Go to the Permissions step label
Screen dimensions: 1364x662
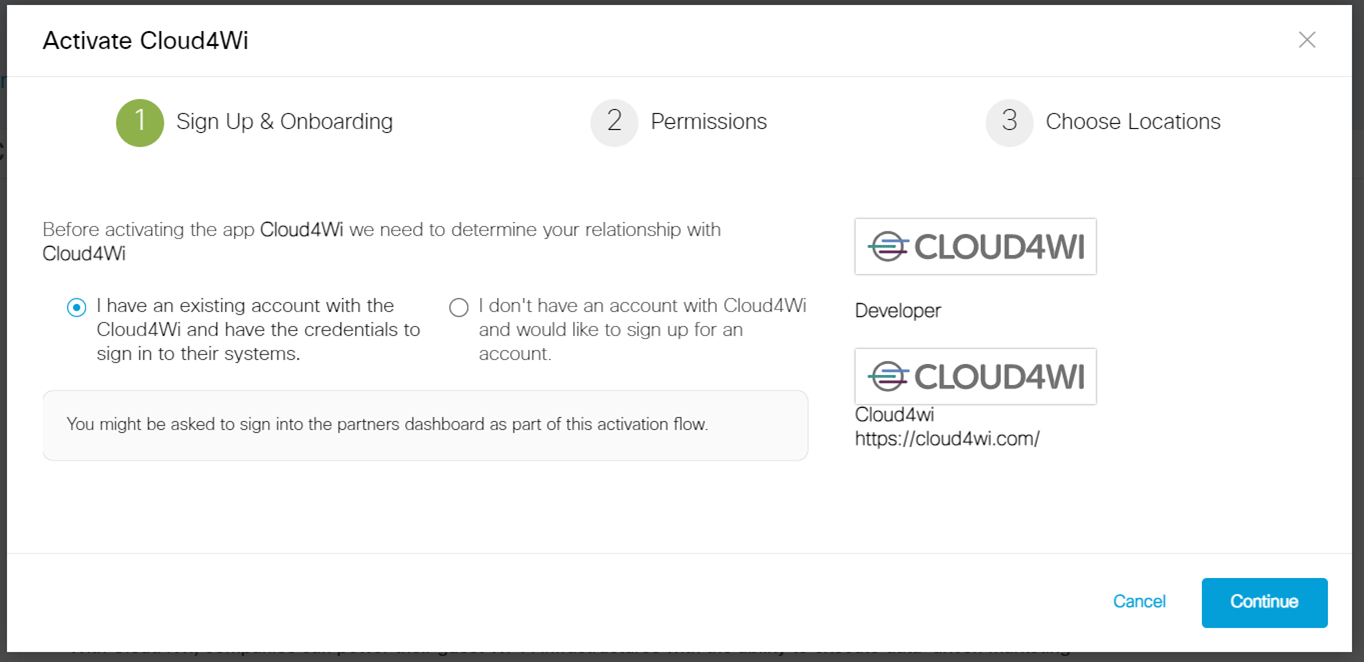point(709,122)
